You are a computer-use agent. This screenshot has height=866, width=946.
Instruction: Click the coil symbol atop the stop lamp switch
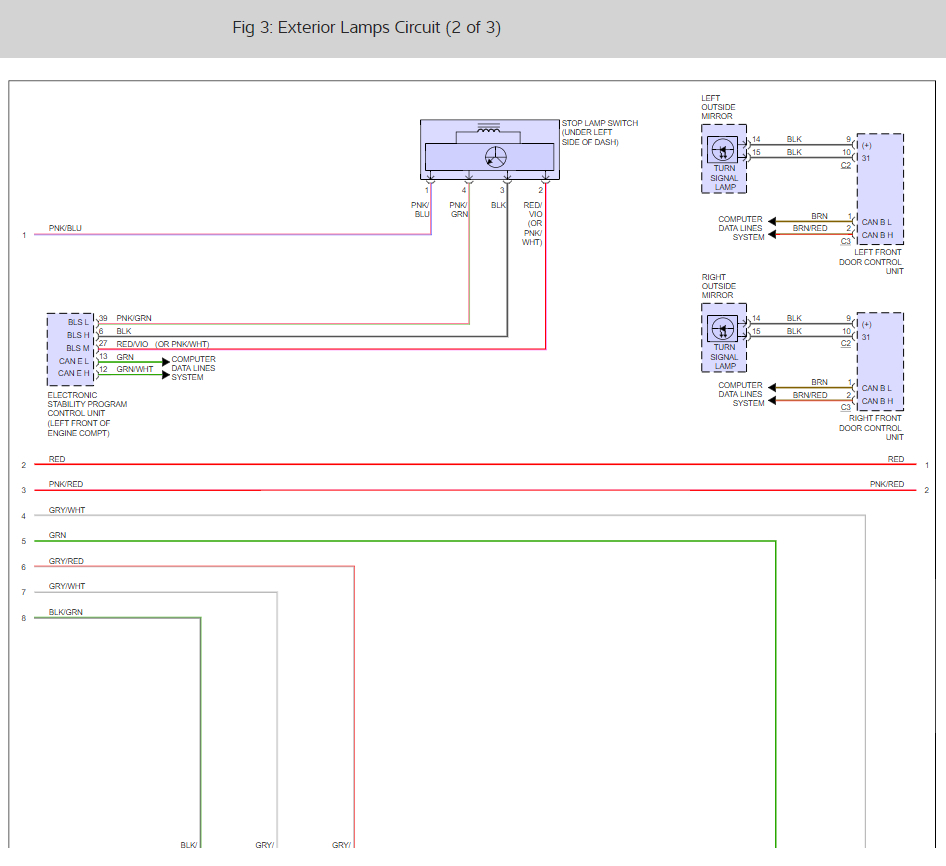pyautogui.click(x=488, y=128)
